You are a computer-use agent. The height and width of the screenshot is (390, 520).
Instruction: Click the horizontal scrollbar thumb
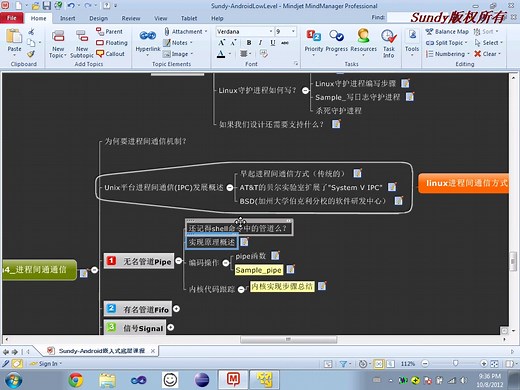point(288,339)
